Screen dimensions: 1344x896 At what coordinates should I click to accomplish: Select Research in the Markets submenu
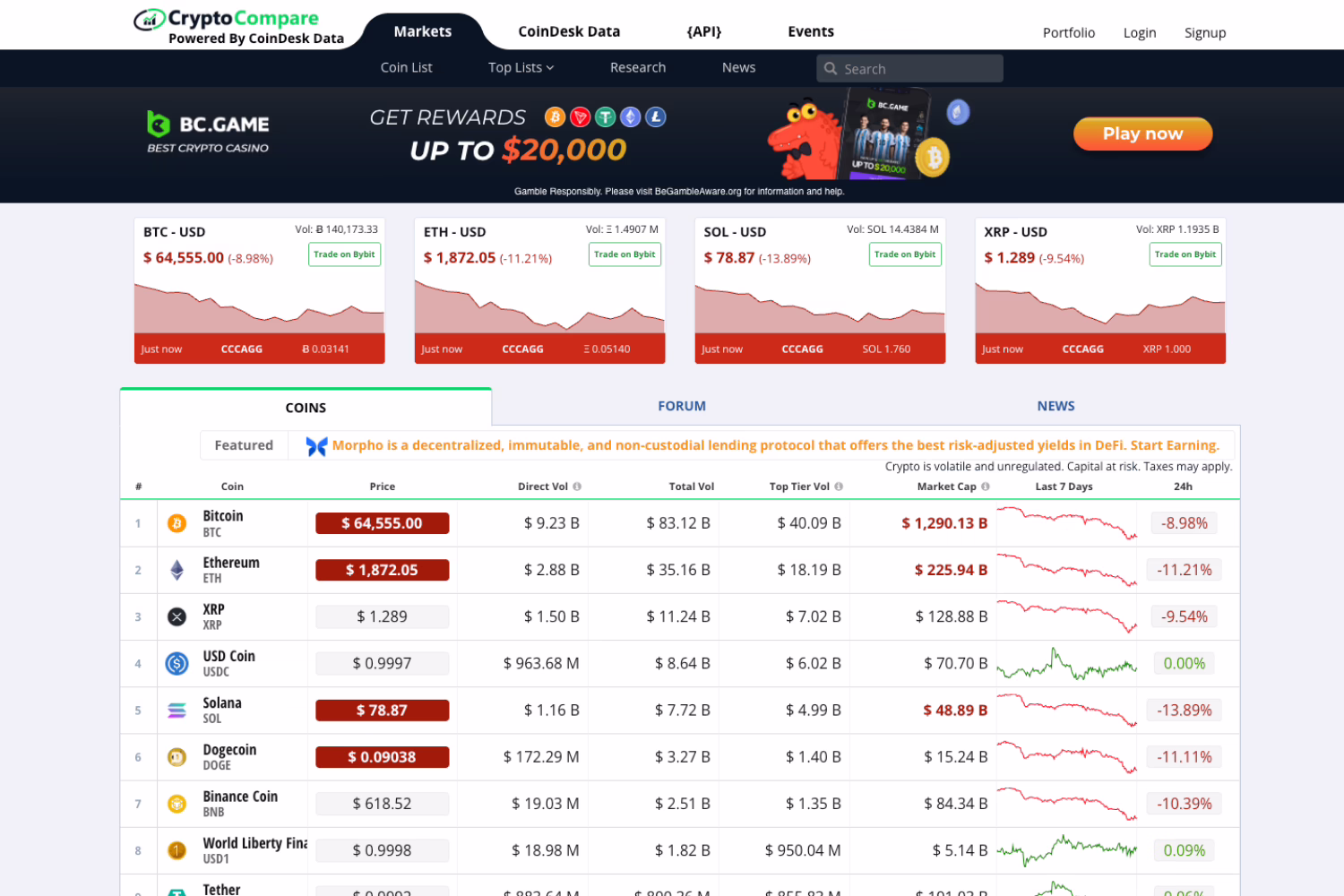(638, 67)
